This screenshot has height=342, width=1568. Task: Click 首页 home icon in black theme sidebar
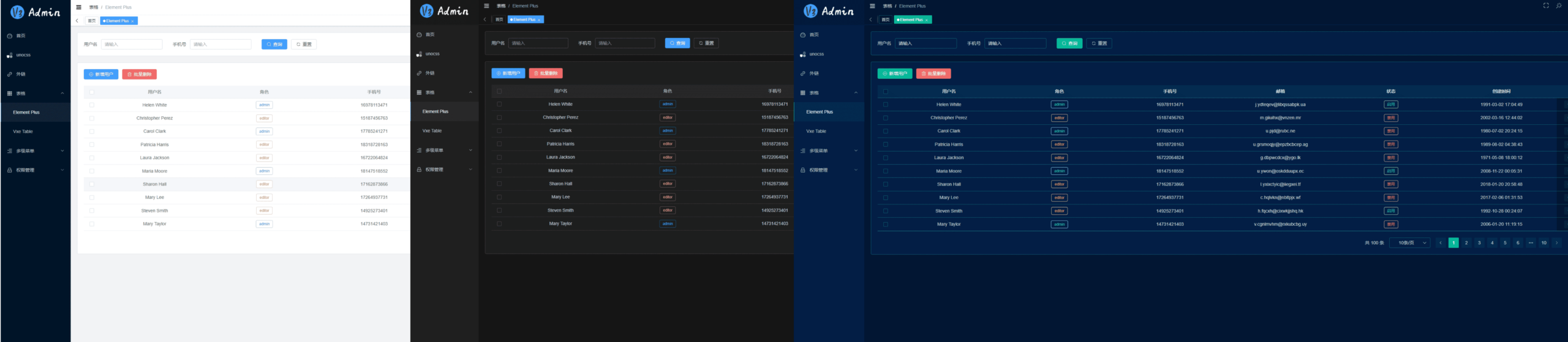pos(419,35)
